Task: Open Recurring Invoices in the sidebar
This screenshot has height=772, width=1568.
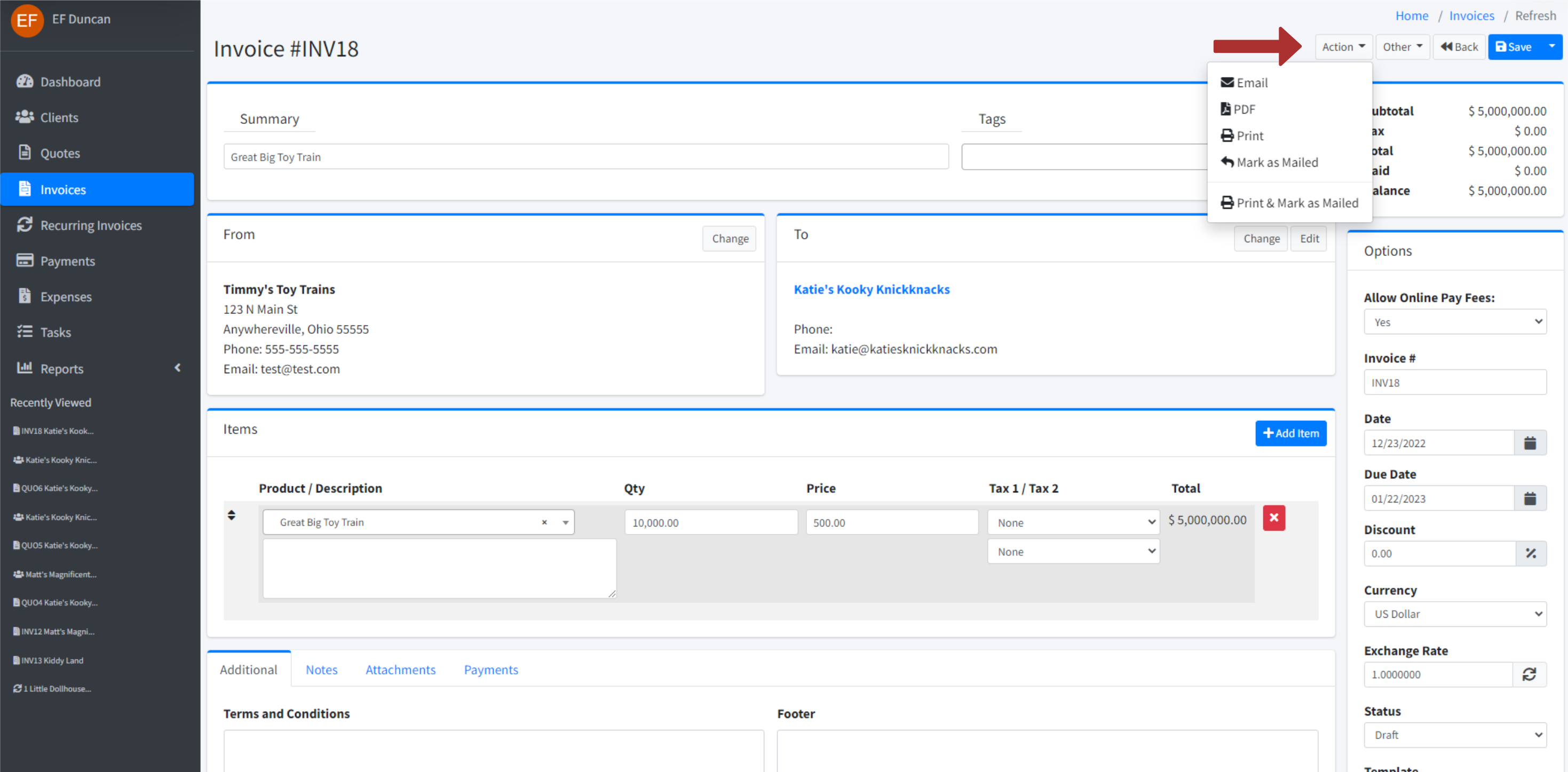Action: tap(91, 225)
